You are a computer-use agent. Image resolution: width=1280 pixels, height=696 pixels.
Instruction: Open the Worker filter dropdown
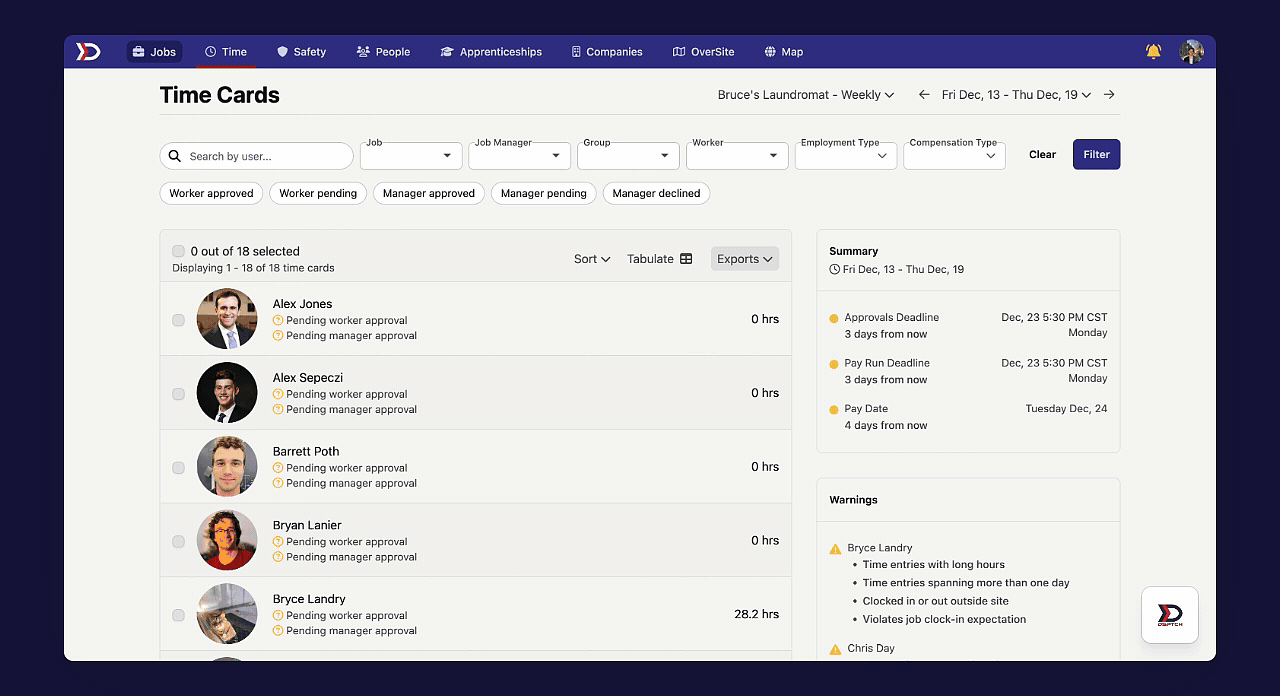pyautogui.click(x=737, y=156)
